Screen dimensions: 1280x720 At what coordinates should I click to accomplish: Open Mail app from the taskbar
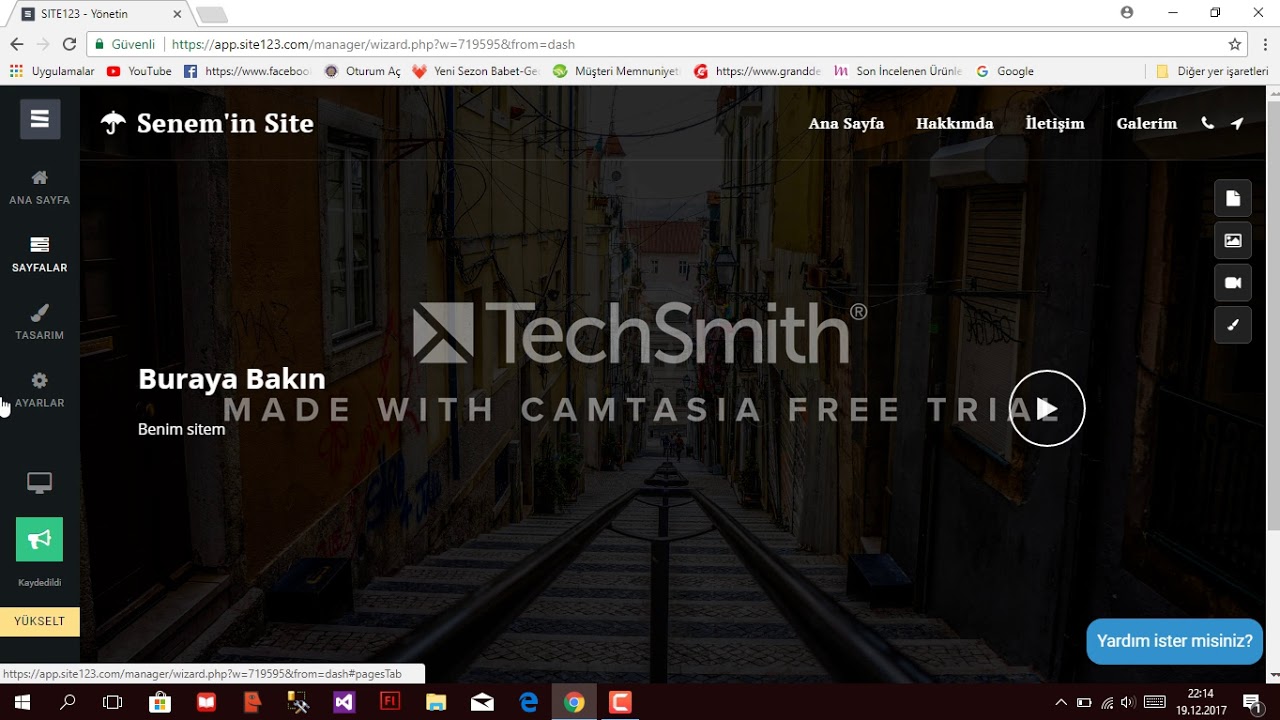click(482, 702)
